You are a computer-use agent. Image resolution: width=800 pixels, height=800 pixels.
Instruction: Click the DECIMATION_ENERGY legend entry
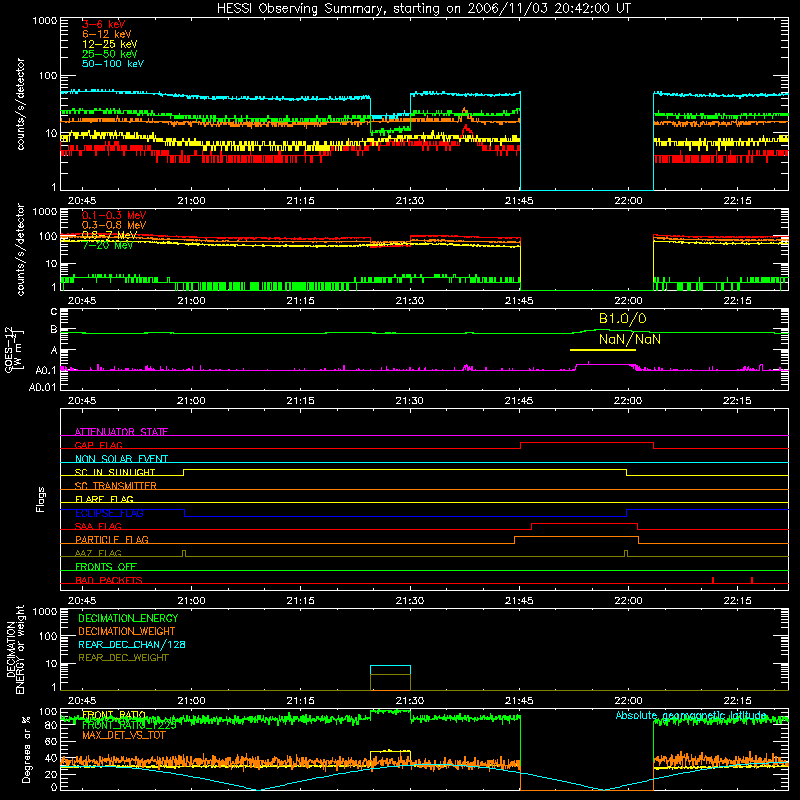[128, 618]
